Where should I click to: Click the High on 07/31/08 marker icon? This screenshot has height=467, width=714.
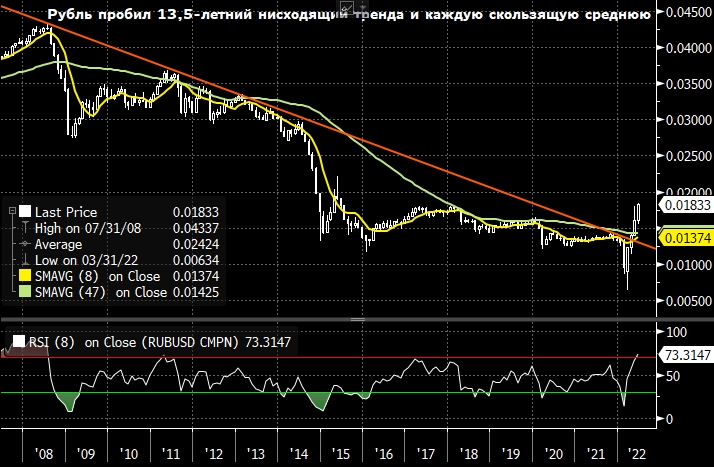[x=25, y=228]
